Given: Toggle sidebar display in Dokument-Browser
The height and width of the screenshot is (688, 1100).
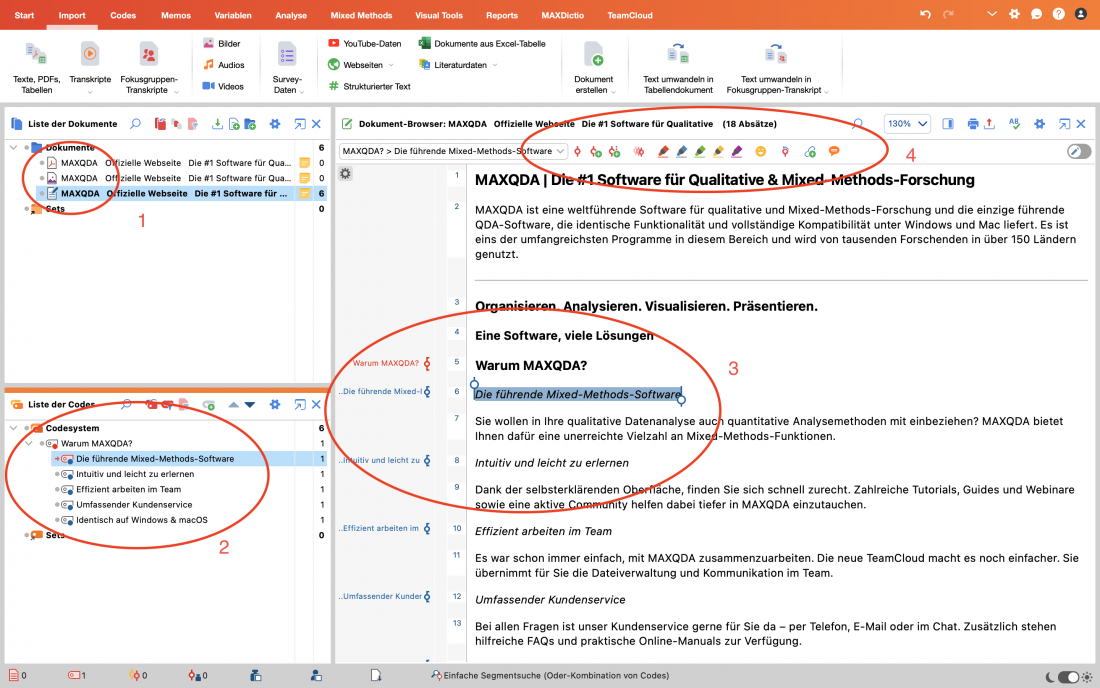Looking at the screenshot, I should click(948, 123).
